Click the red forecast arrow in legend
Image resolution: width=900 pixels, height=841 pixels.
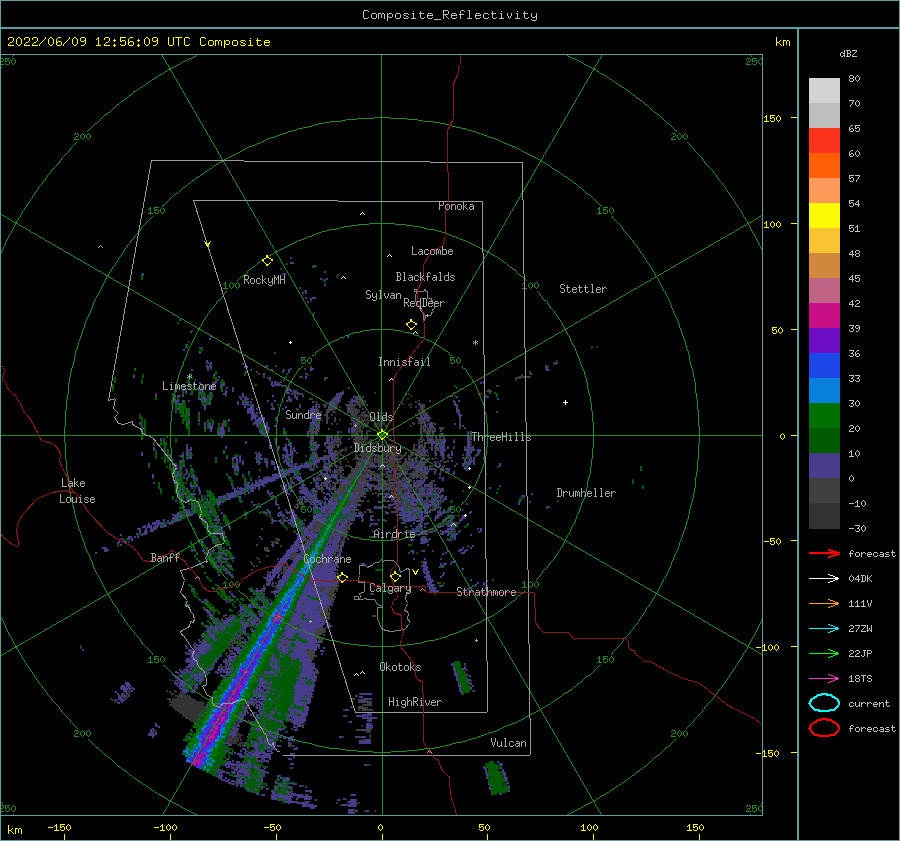pos(824,553)
